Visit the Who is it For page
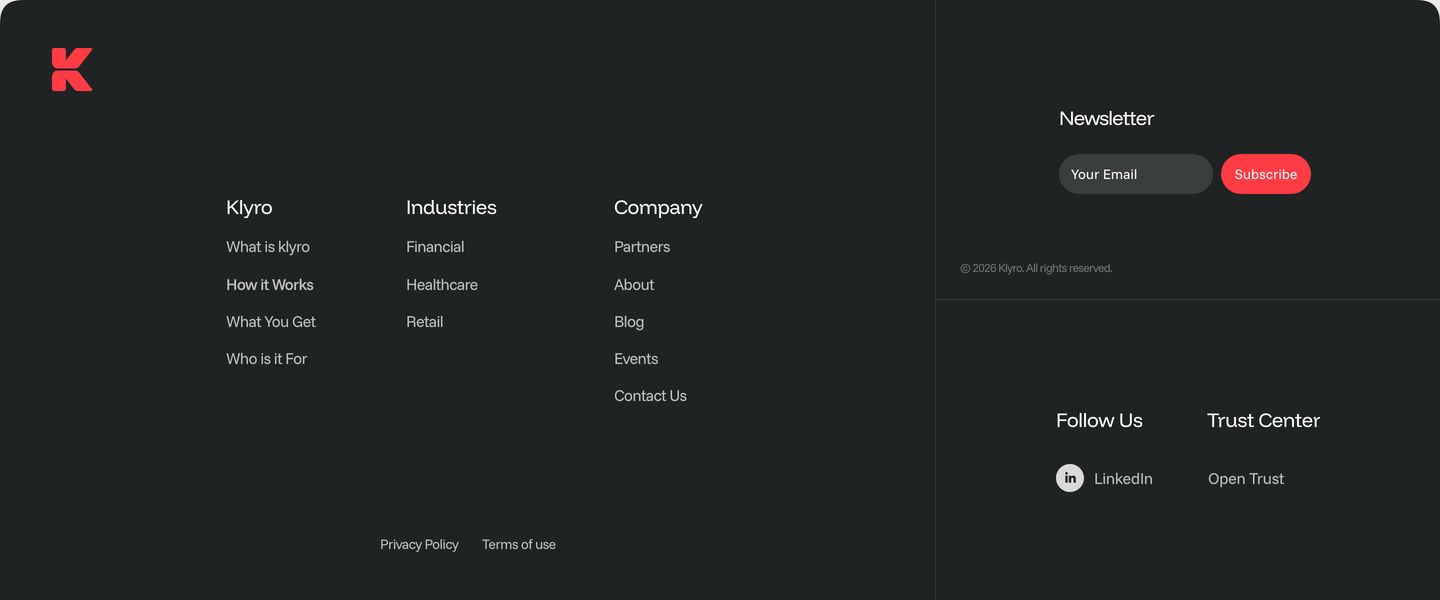The height and width of the screenshot is (600, 1440). 267,359
